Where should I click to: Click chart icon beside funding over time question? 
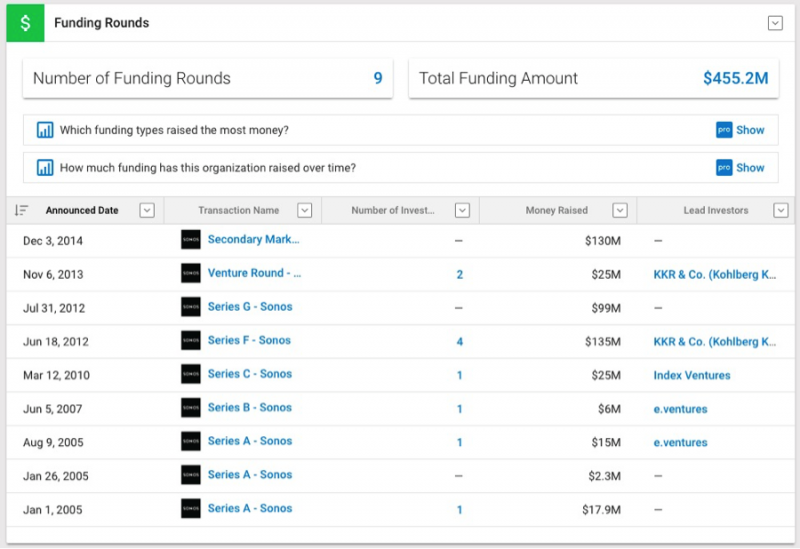point(45,168)
